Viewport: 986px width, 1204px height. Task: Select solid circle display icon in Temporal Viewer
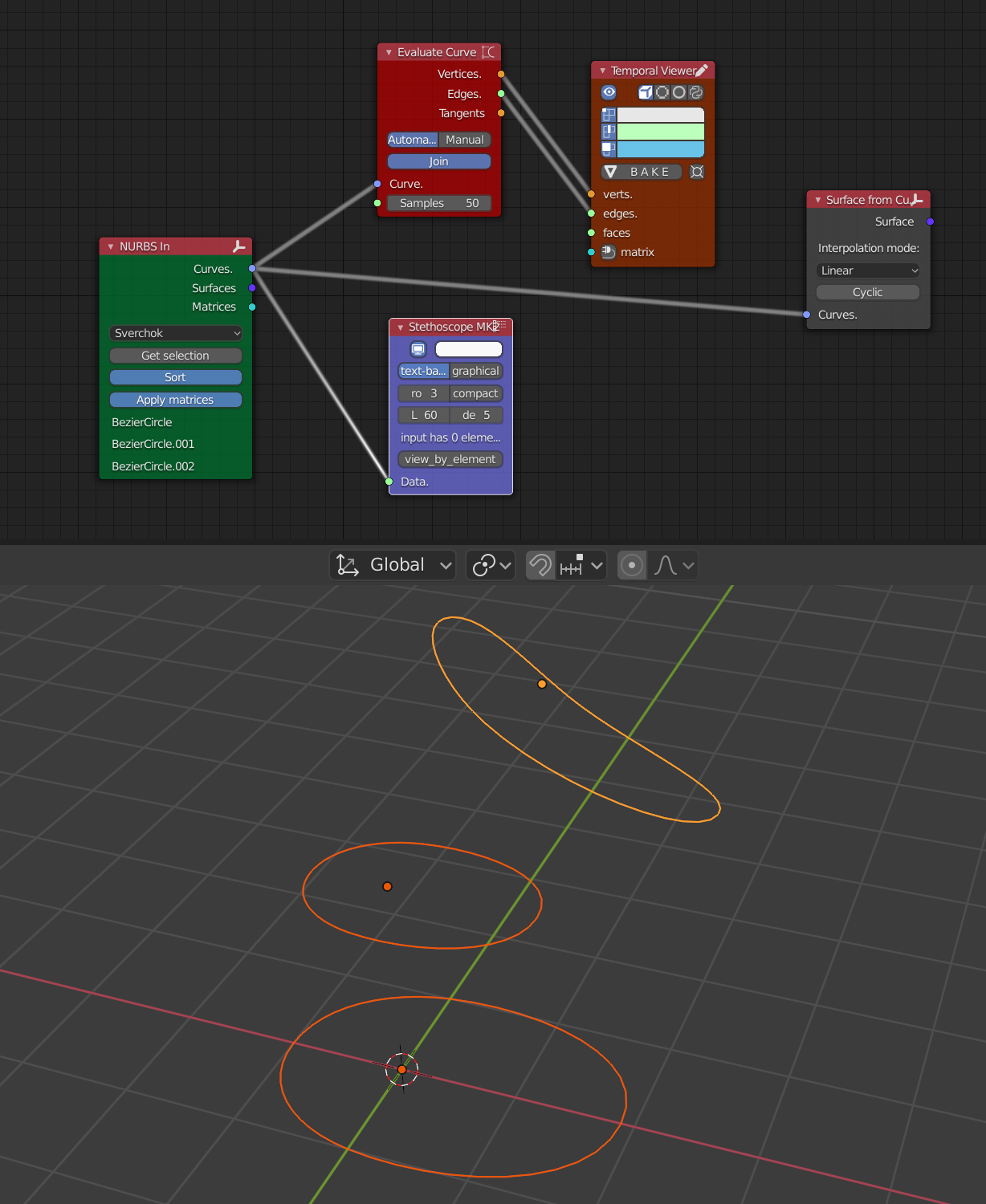[679, 92]
